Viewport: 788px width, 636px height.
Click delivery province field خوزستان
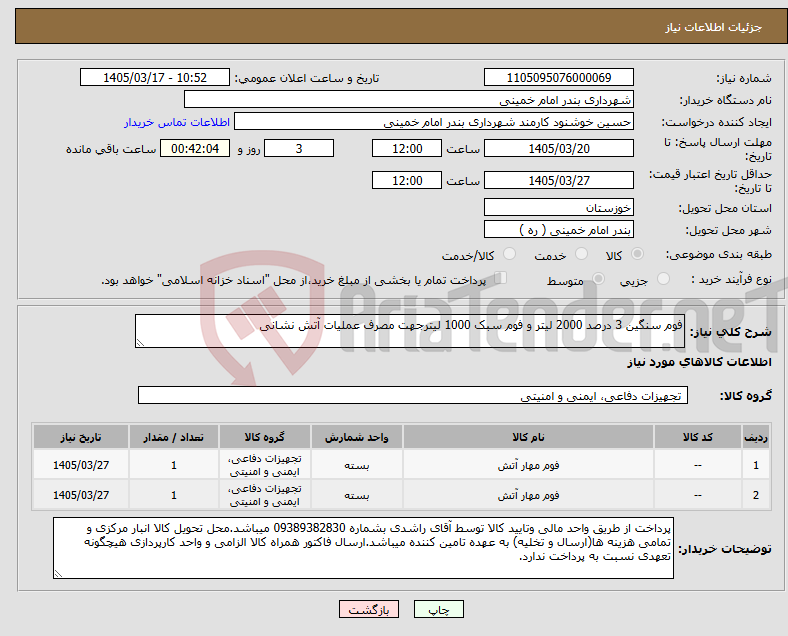(558, 207)
